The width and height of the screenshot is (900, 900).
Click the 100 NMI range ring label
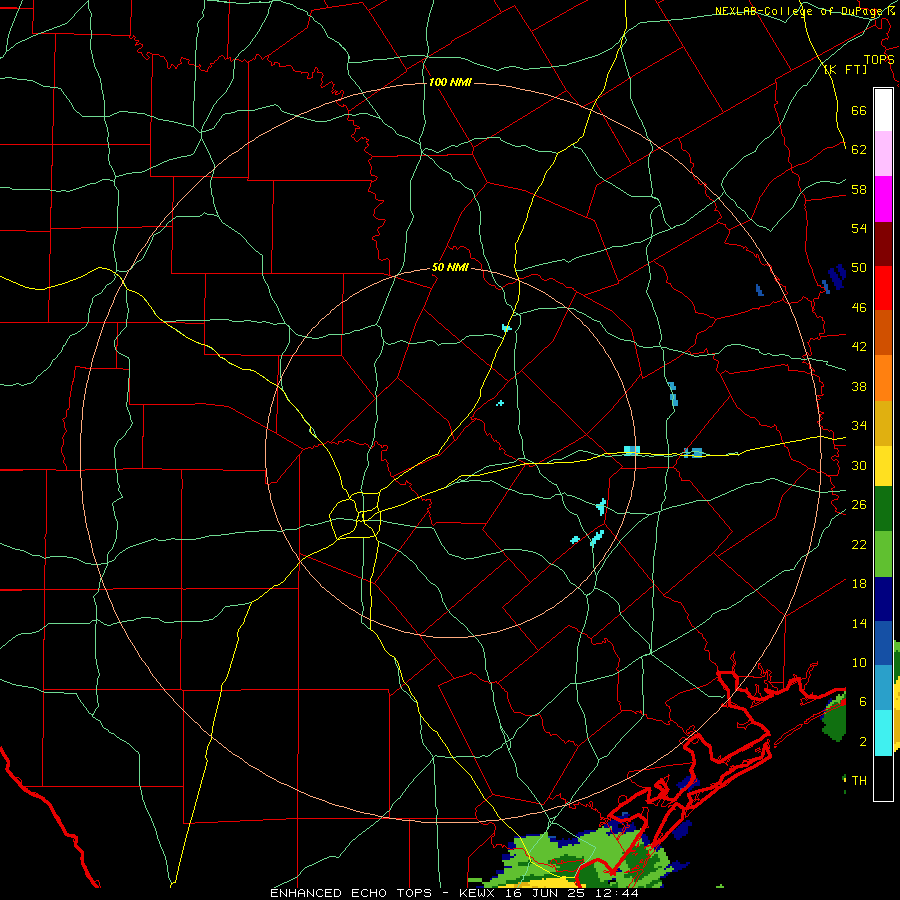point(450,83)
